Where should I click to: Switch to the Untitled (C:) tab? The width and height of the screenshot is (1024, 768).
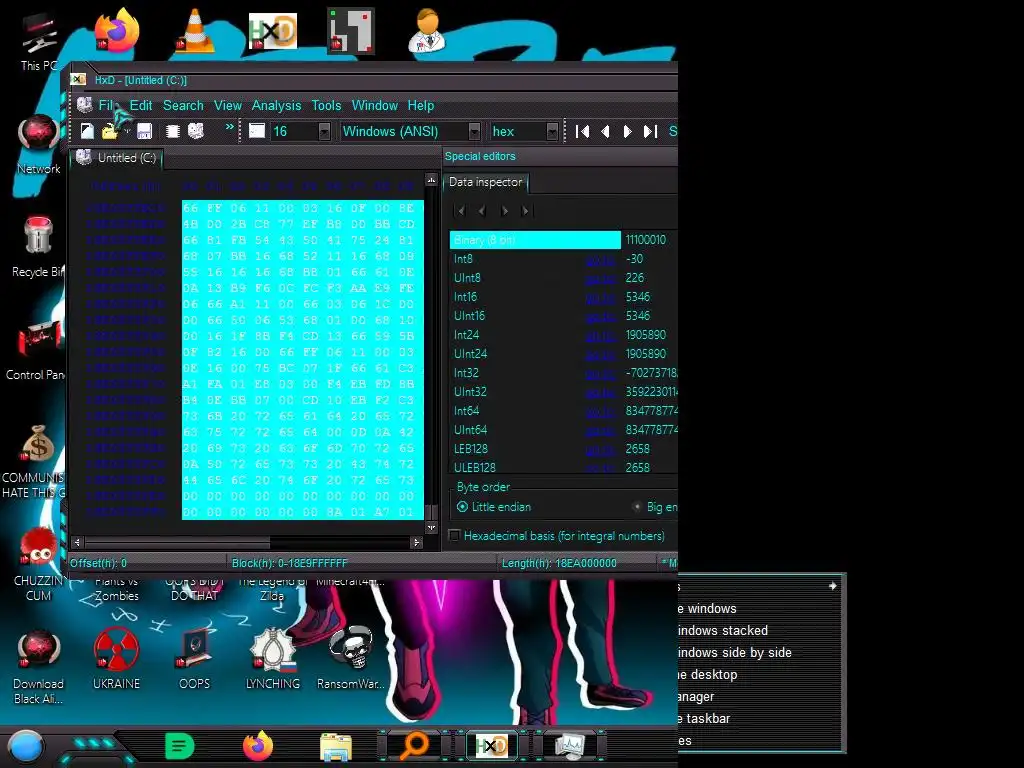click(116, 158)
